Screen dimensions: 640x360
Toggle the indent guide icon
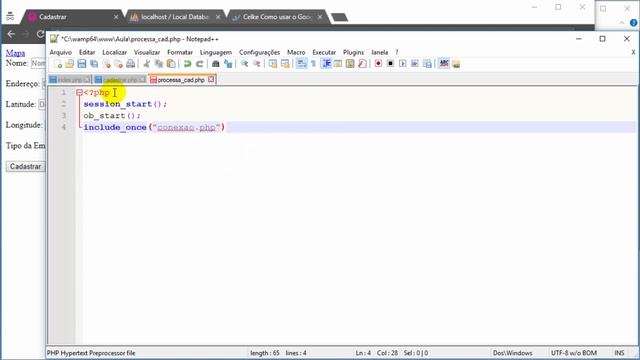click(326, 64)
